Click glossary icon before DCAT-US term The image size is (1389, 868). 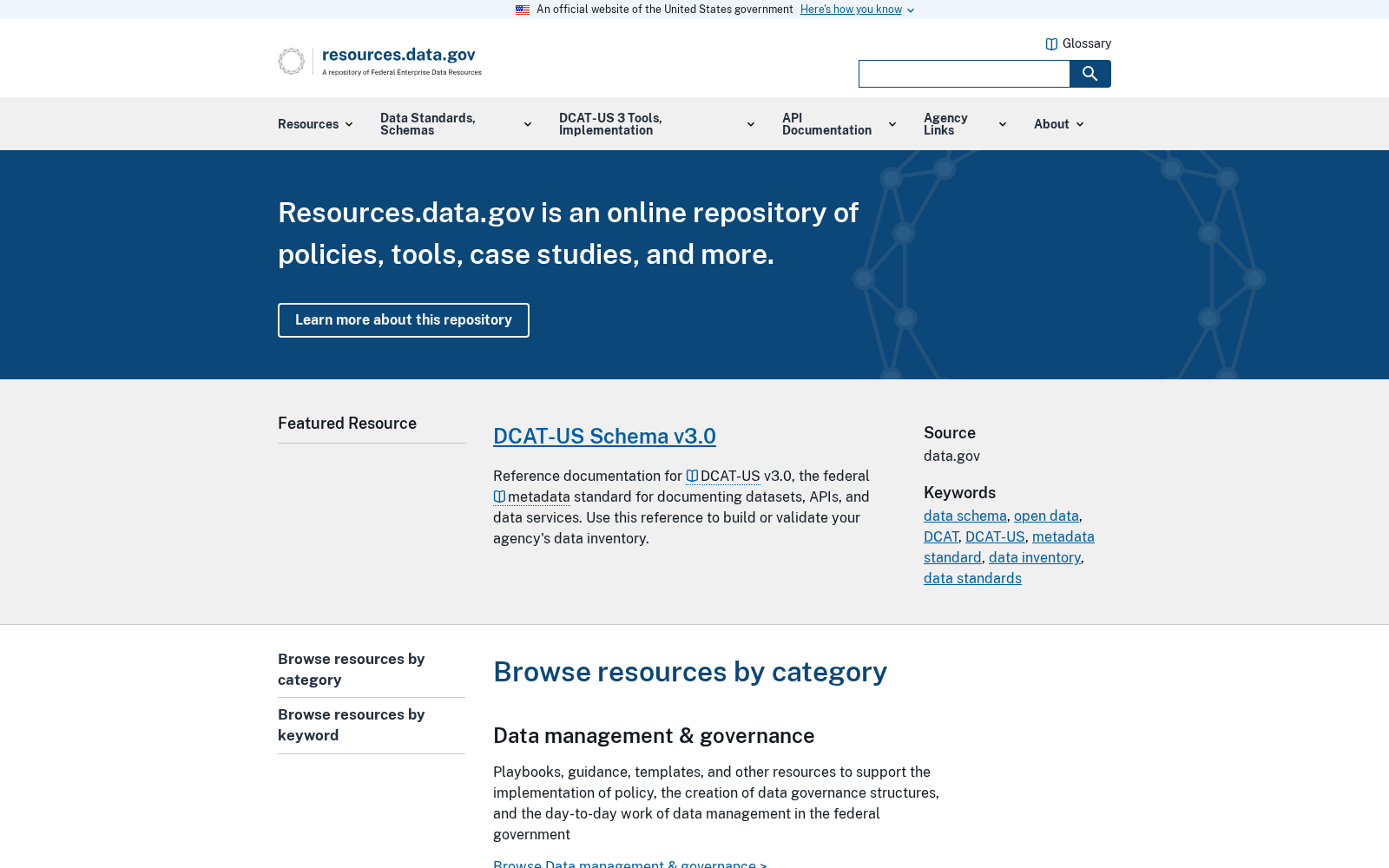[692, 476]
